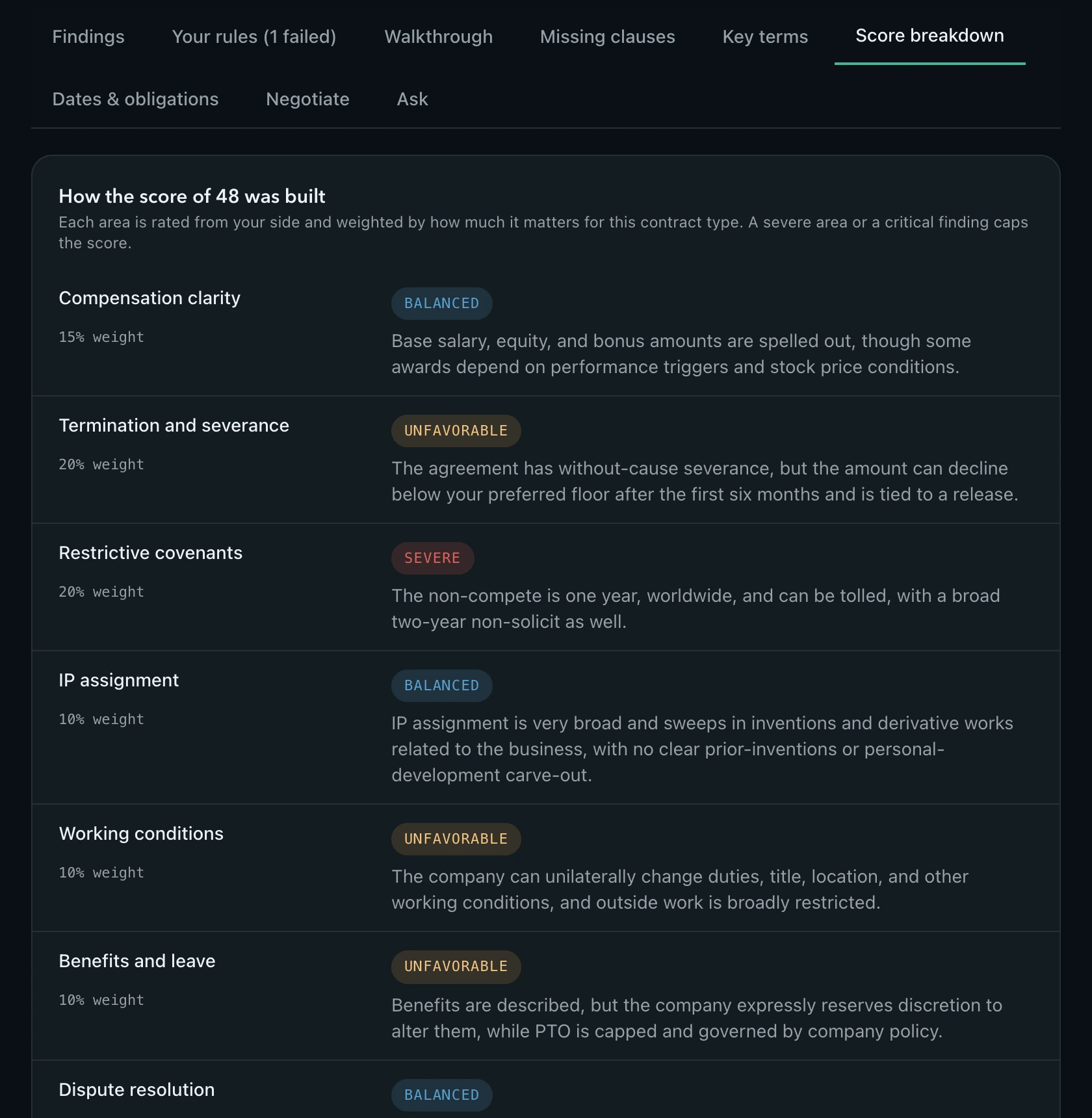Open the Walkthrough tab
This screenshot has height=1118, width=1092.
pyautogui.click(x=439, y=36)
